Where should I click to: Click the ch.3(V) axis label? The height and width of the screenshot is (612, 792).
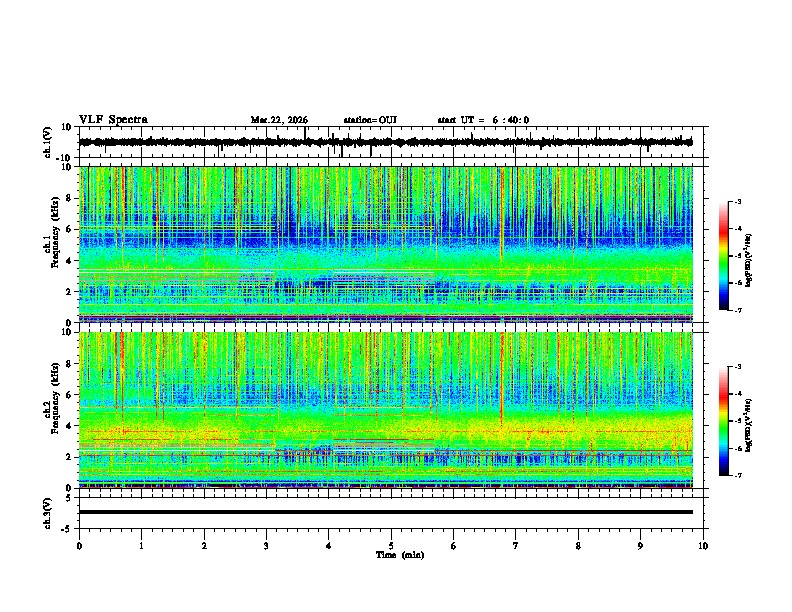point(48,513)
